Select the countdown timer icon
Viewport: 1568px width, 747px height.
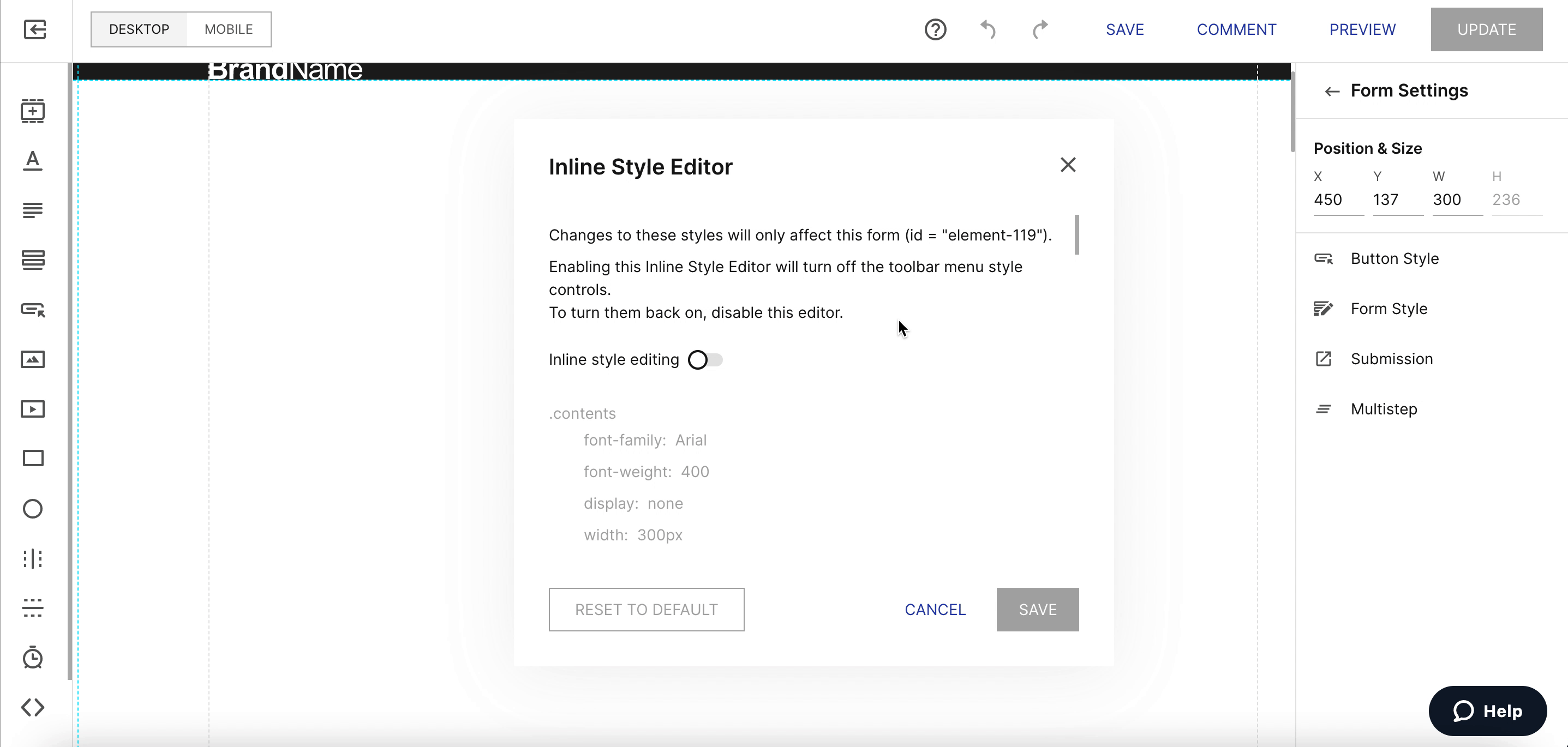(x=33, y=658)
